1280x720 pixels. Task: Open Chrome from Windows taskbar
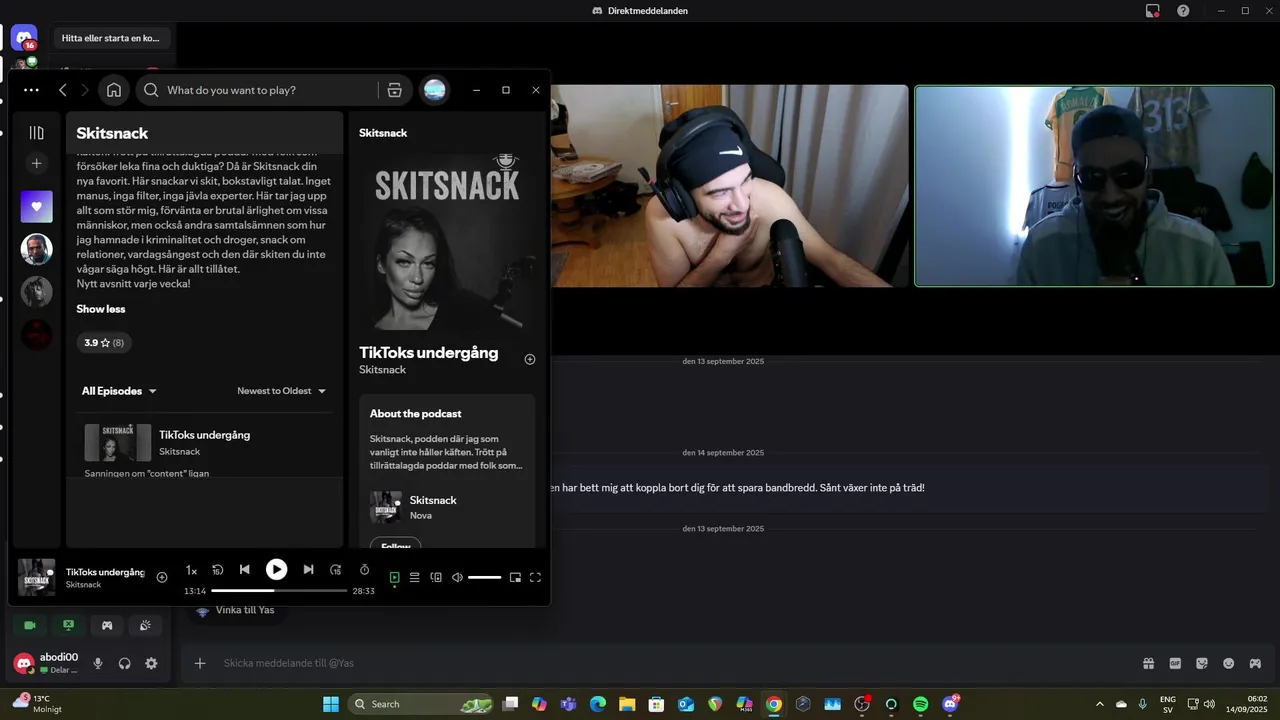pyautogui.click(x=773, y=704)
